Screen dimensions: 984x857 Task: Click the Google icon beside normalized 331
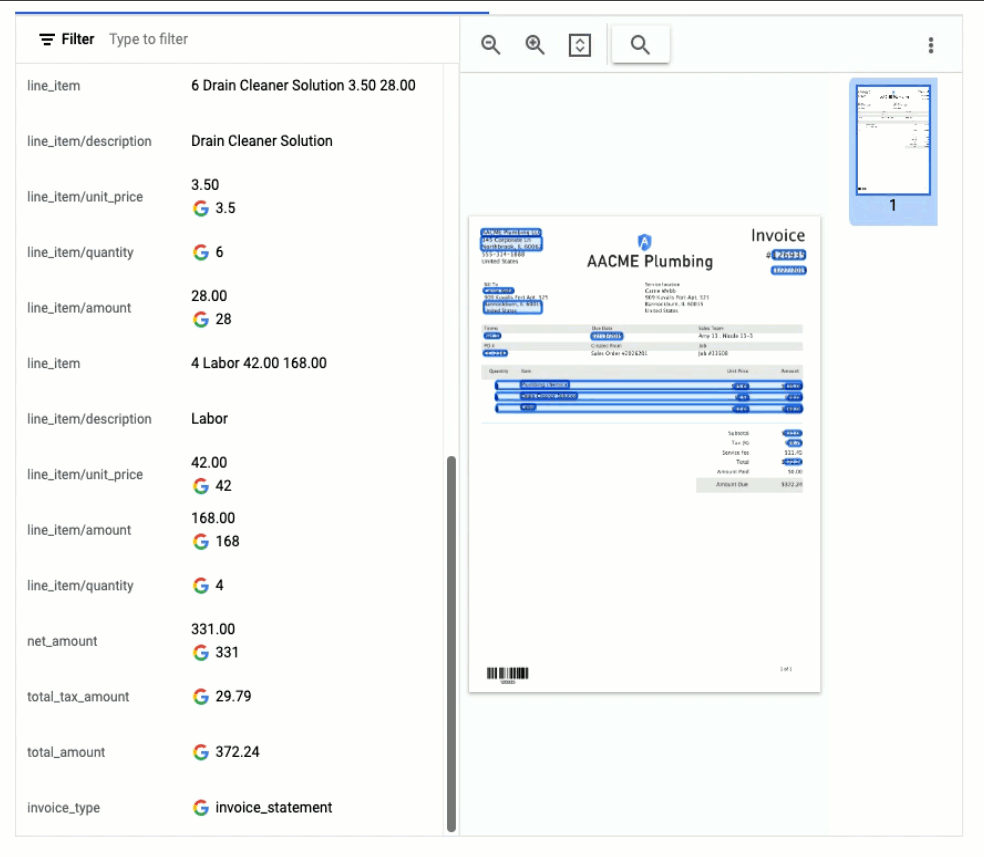click(x=201, y=652)
